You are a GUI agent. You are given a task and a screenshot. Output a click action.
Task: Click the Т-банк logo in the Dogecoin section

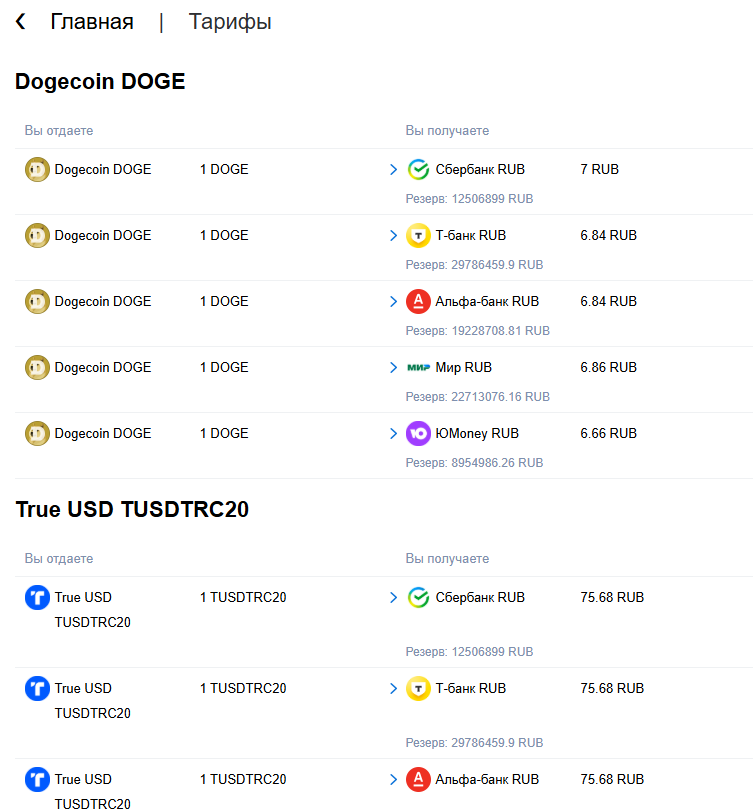[418, 235]
